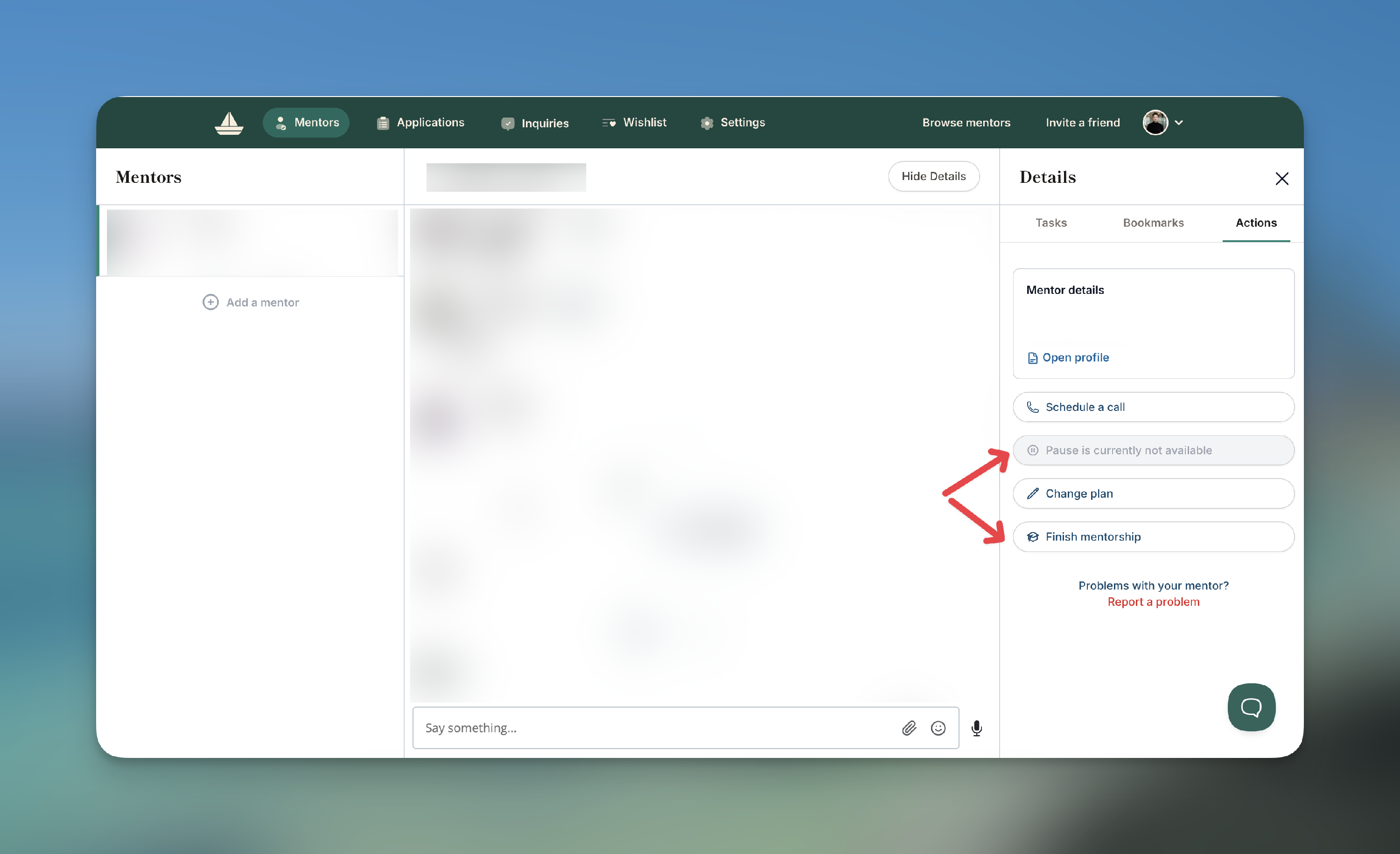Click the sailboat logo icon

point(229,123)
